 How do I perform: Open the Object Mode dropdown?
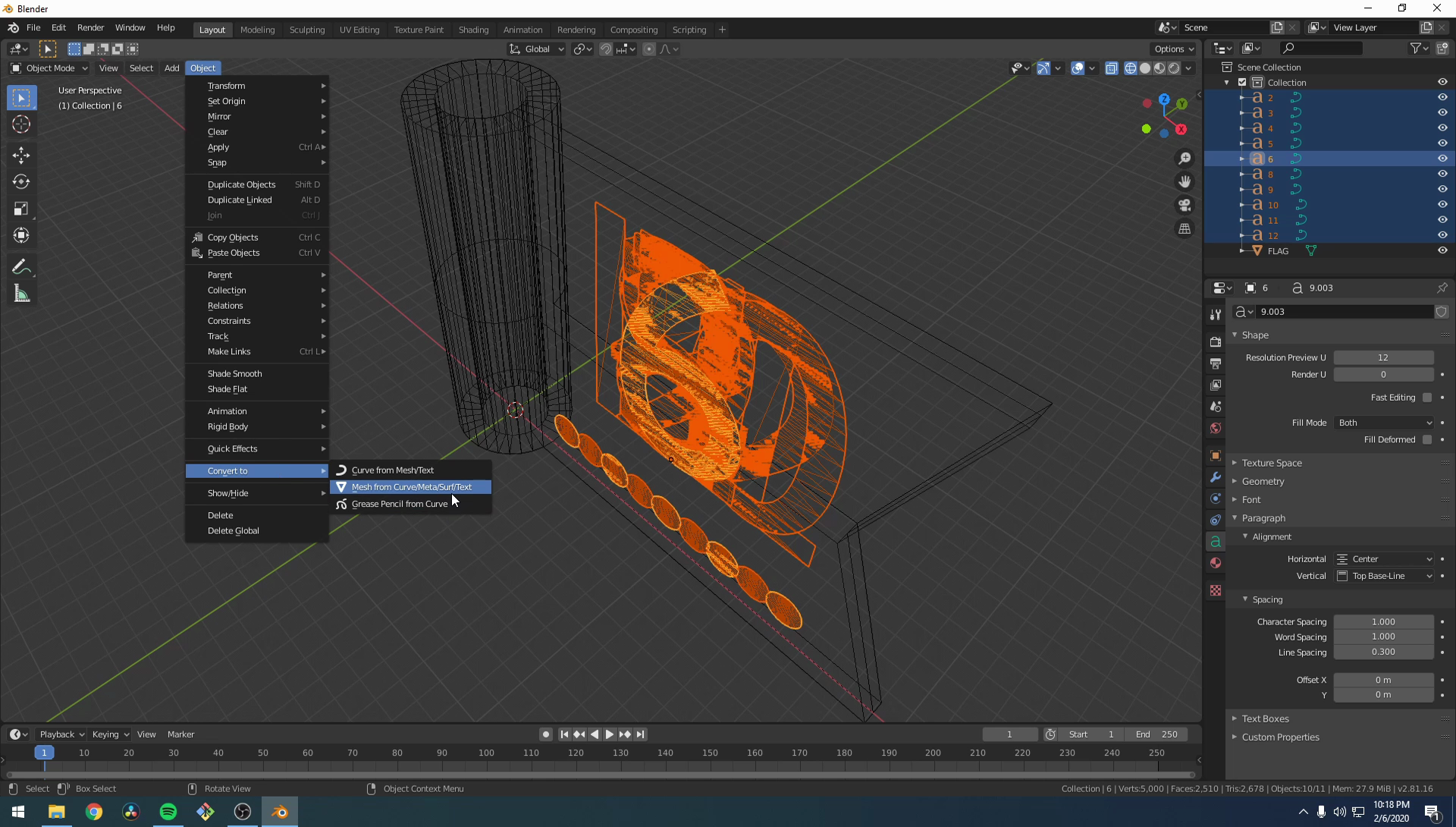tap(49, 68)
